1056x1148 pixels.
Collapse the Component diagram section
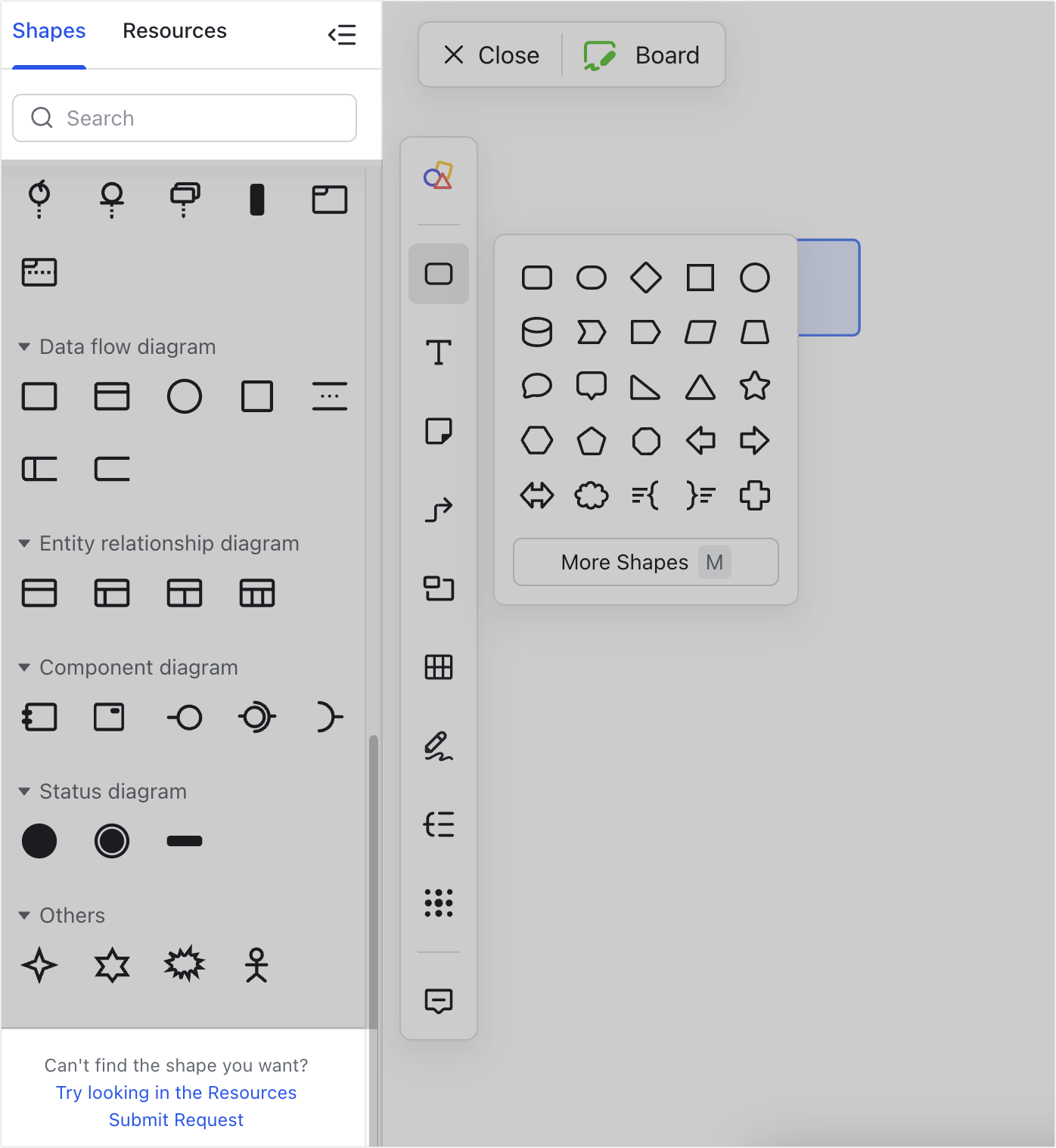click(x=24, y=668)
